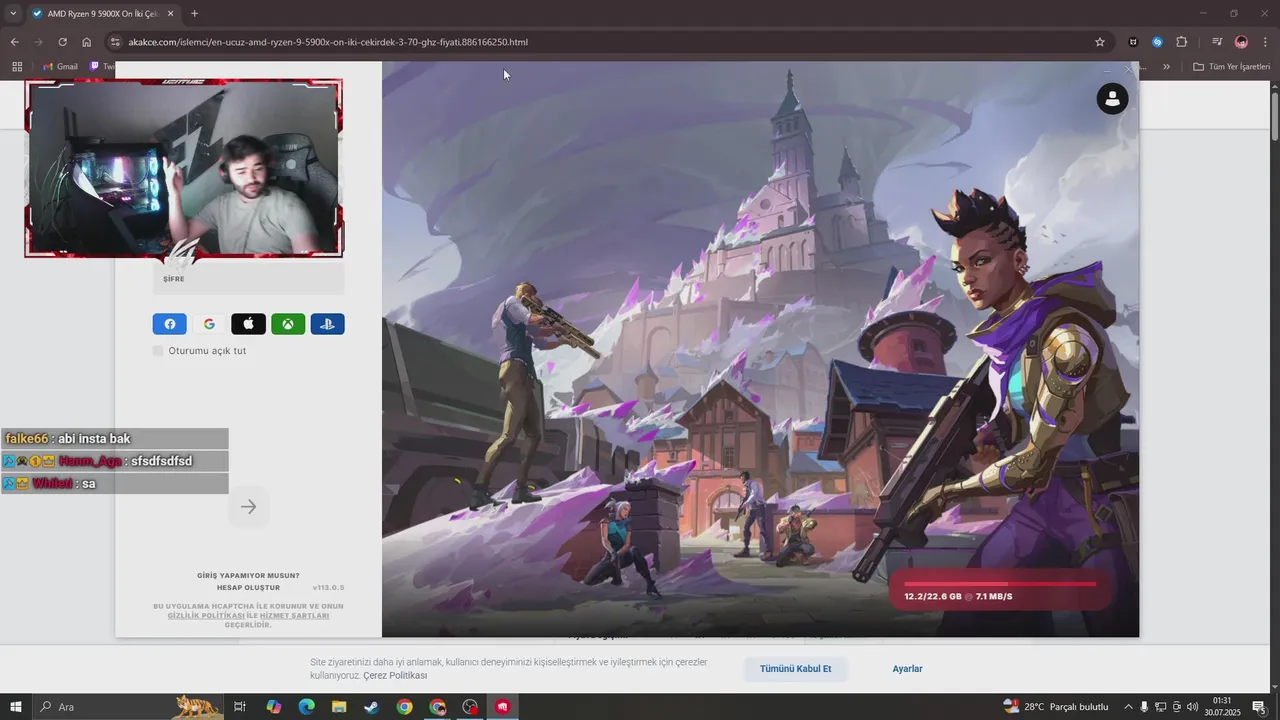Open the Windows notification center
The image size is (1280, 720).
pyautogui.click(x=1259, y=707)
